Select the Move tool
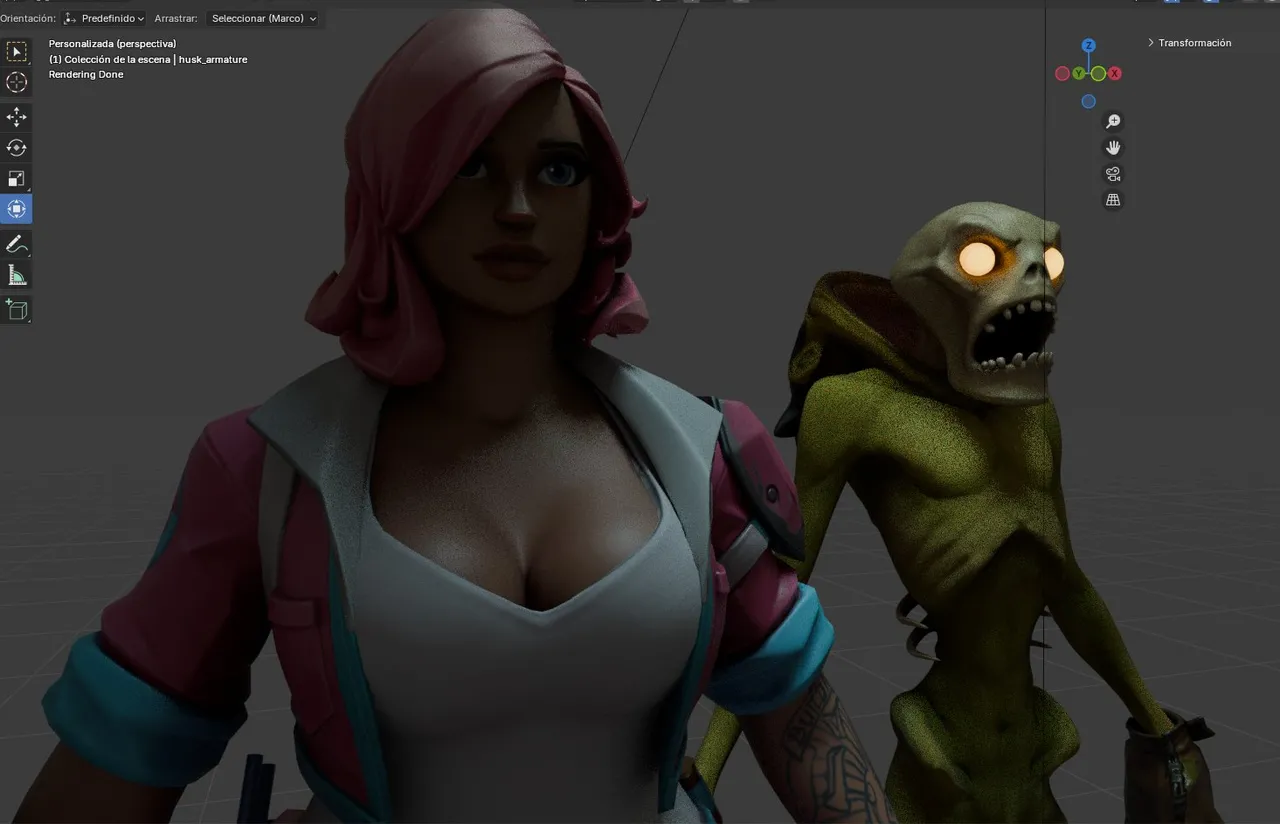 pos(16,117)
